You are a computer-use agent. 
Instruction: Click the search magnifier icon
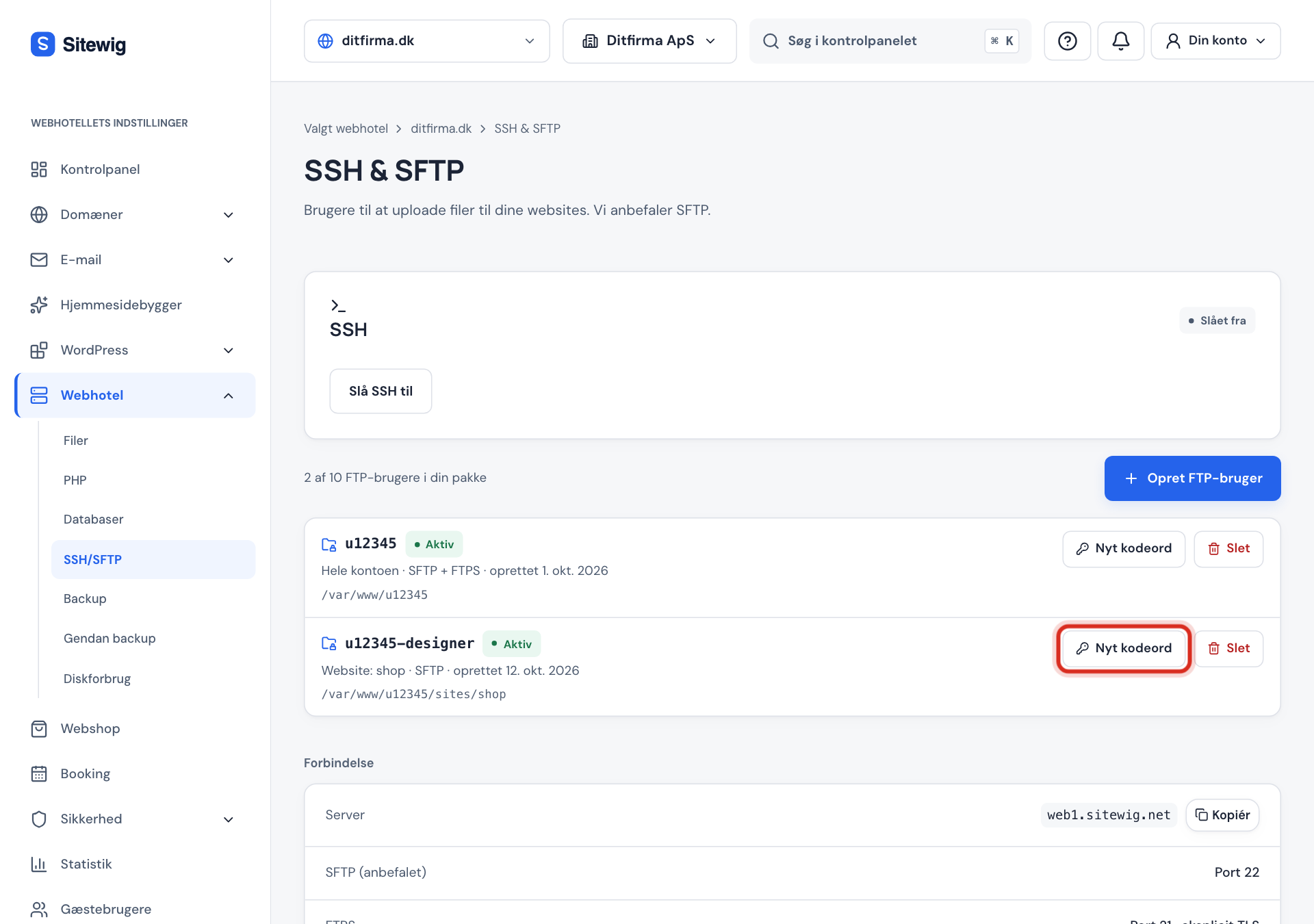(x=771, y=41)
